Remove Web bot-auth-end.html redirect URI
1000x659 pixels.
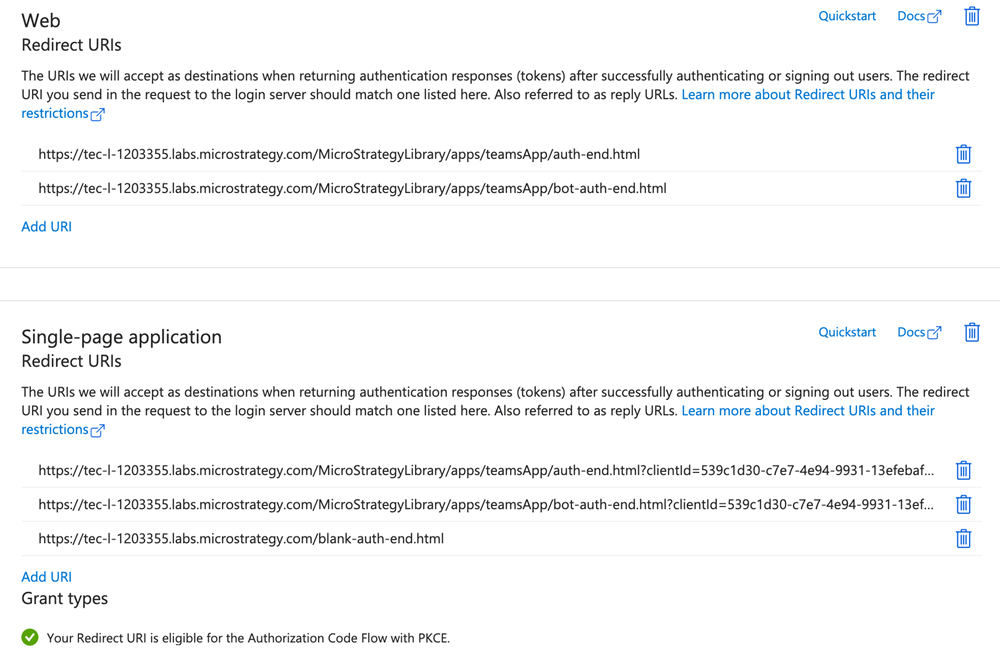[963, 188]
